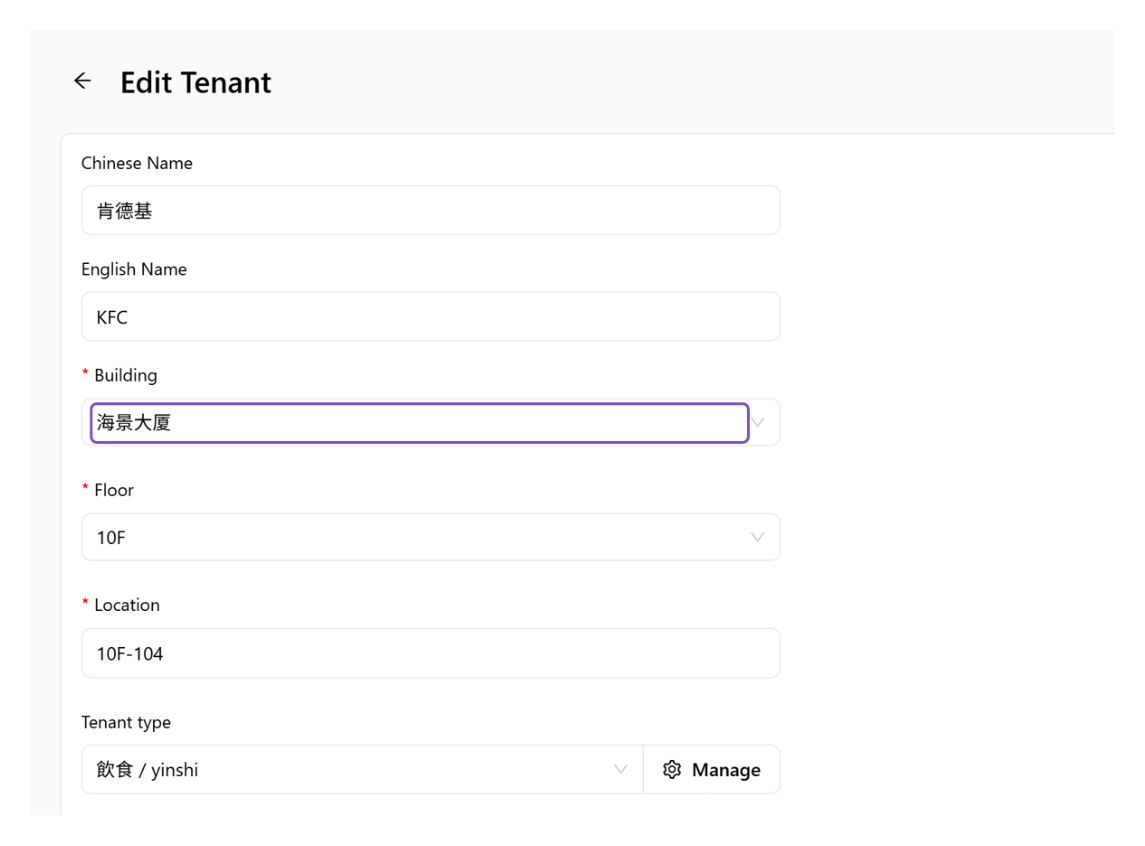Click the Floor selector showing 10F
Screen dimensions: 1145x846
coord(431,537)
